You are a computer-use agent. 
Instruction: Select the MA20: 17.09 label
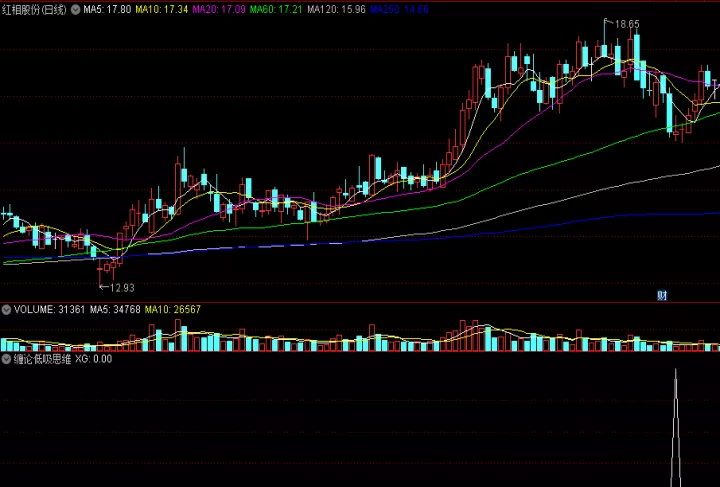pos(219,9)
